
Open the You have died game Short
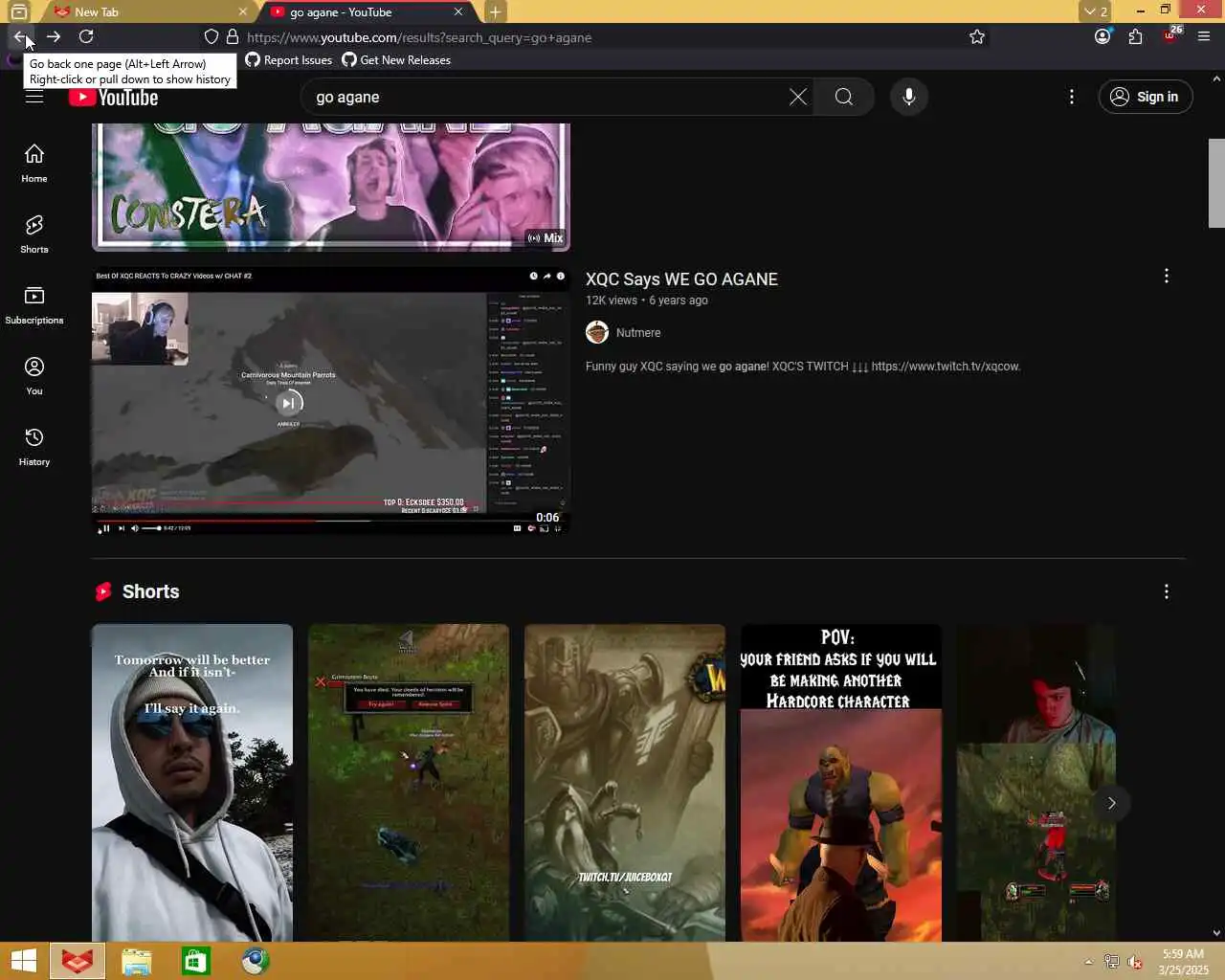pos(409,783)
